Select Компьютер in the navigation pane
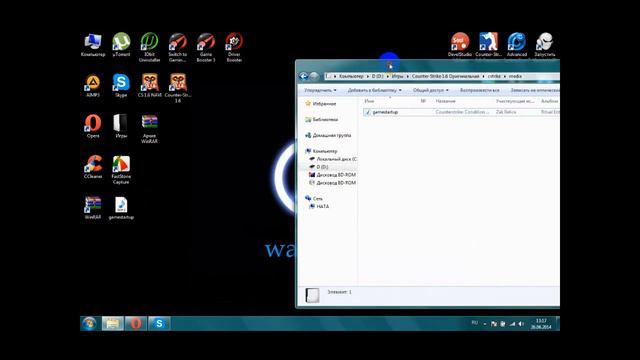Screen dimensions: 640x360 point(321,151)
